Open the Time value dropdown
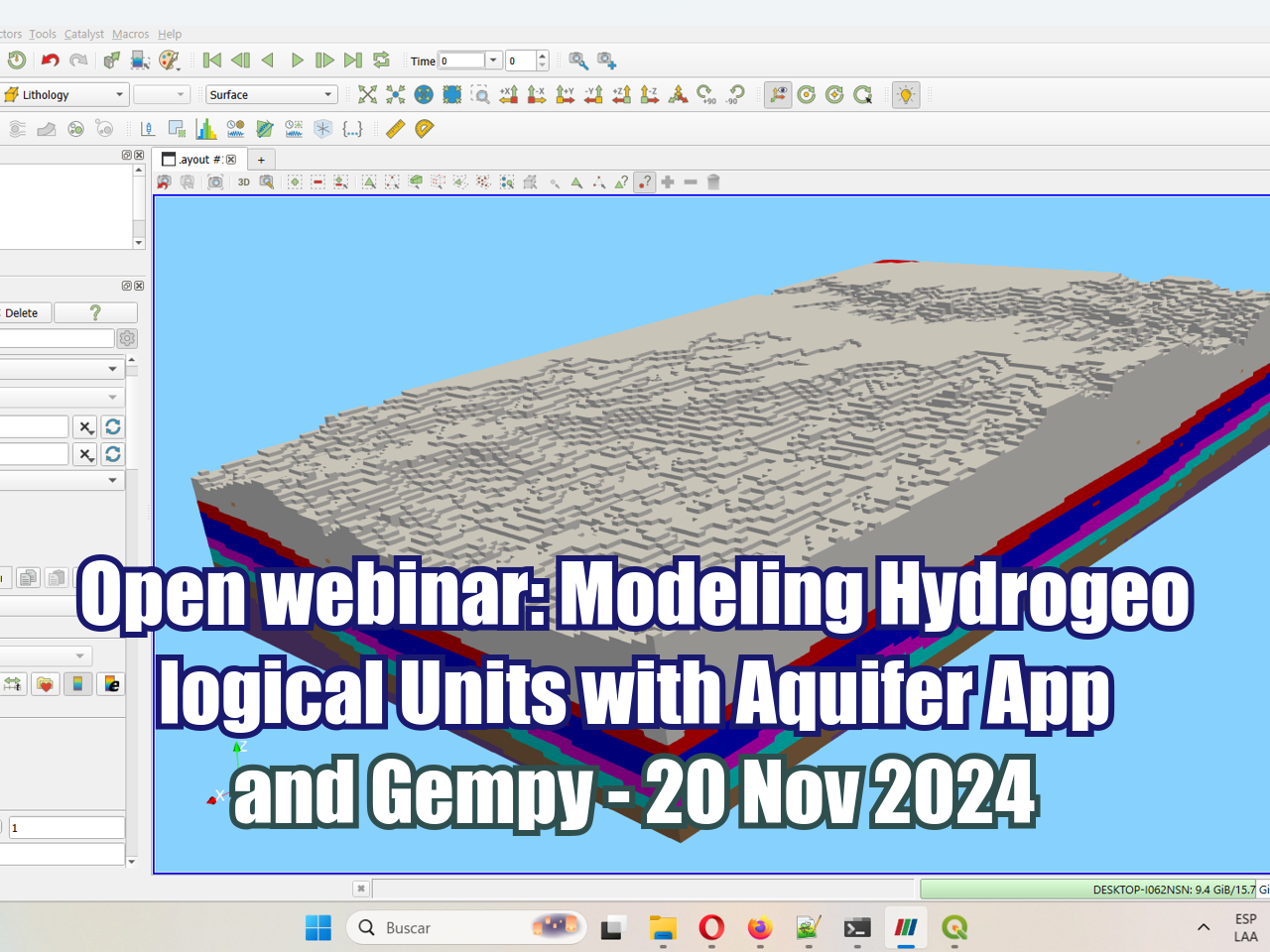The width and height of the screenshot is (1270, 952). 492,60
